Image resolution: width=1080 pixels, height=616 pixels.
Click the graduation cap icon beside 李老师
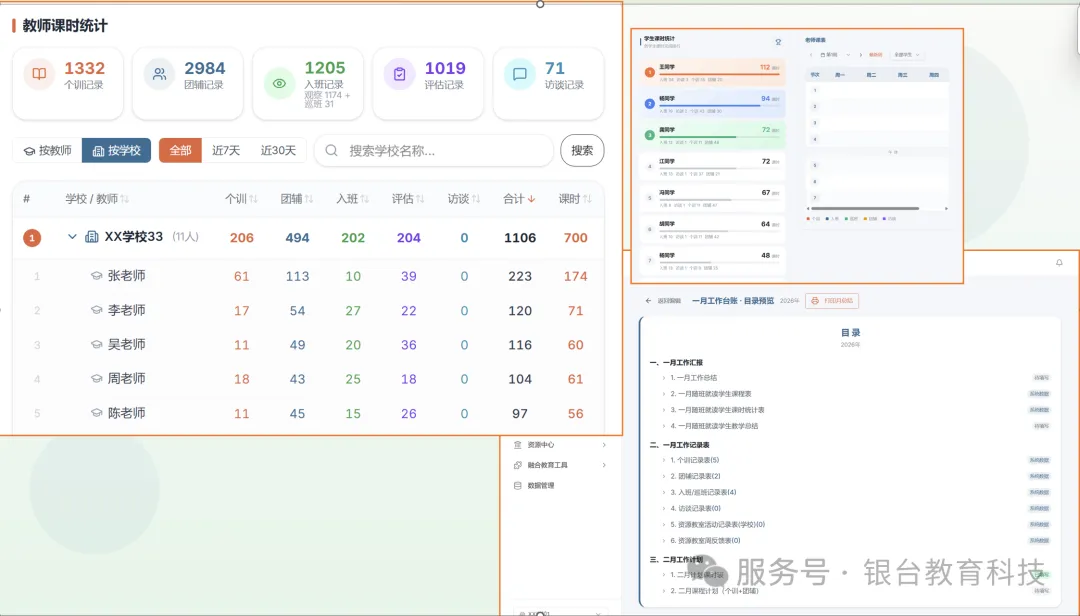coord(96,310)
